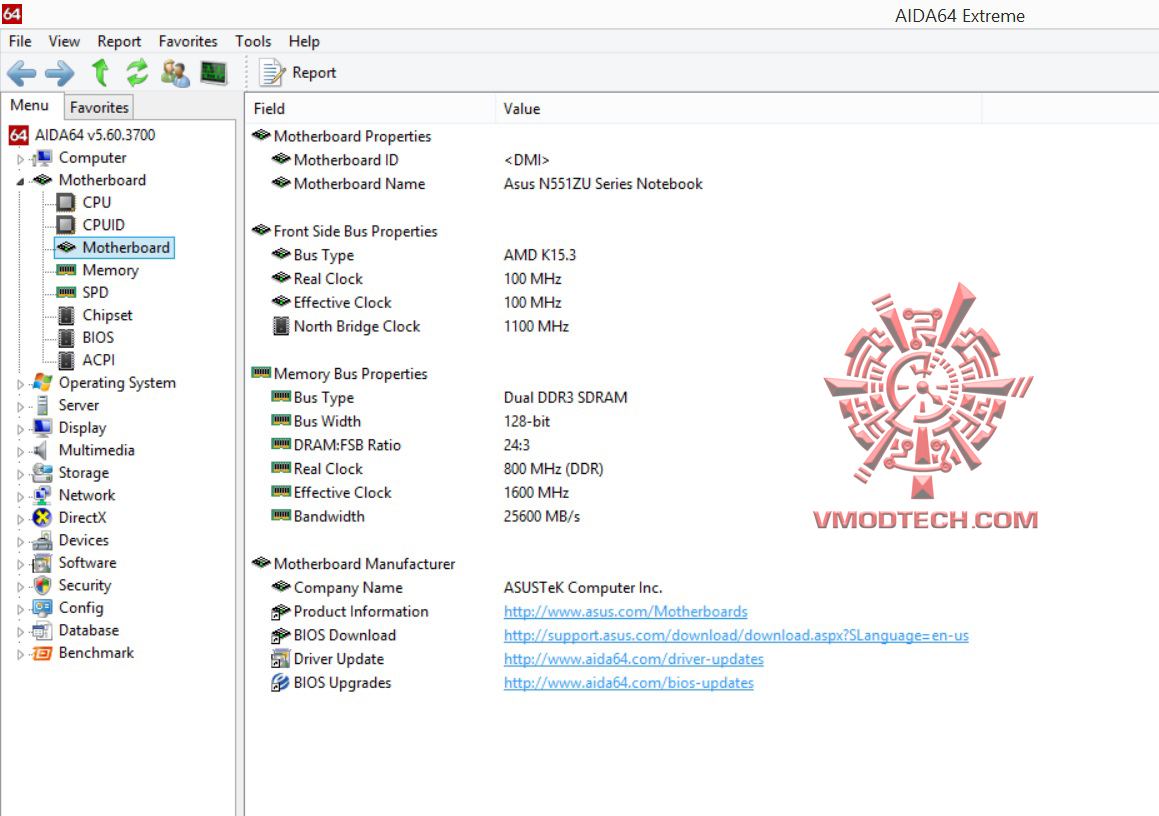Viewport: 1159px width, 816px height.
Task: Click the Multimedia speaker icon
Action: [41, 450]
